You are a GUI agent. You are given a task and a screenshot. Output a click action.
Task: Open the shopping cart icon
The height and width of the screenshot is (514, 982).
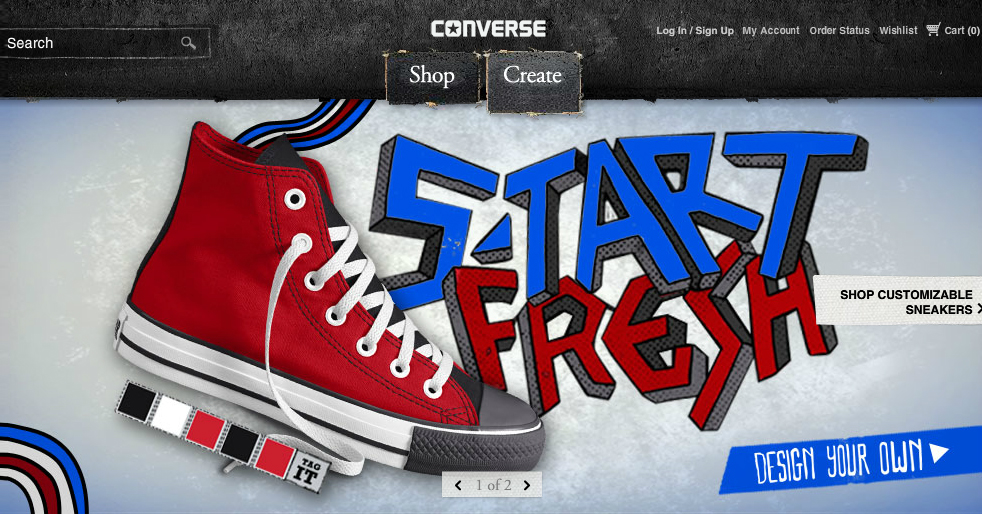tap(933, 29)
